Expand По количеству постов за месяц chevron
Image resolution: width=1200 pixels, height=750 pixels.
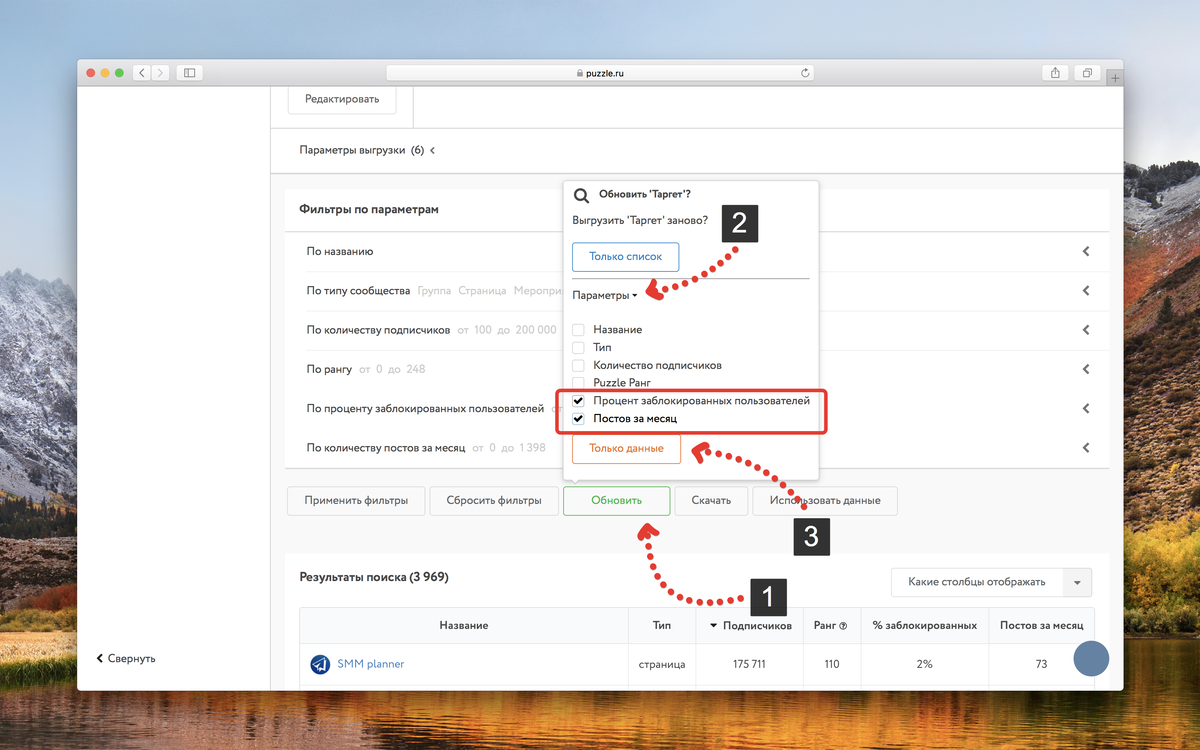pos(1086,447)
